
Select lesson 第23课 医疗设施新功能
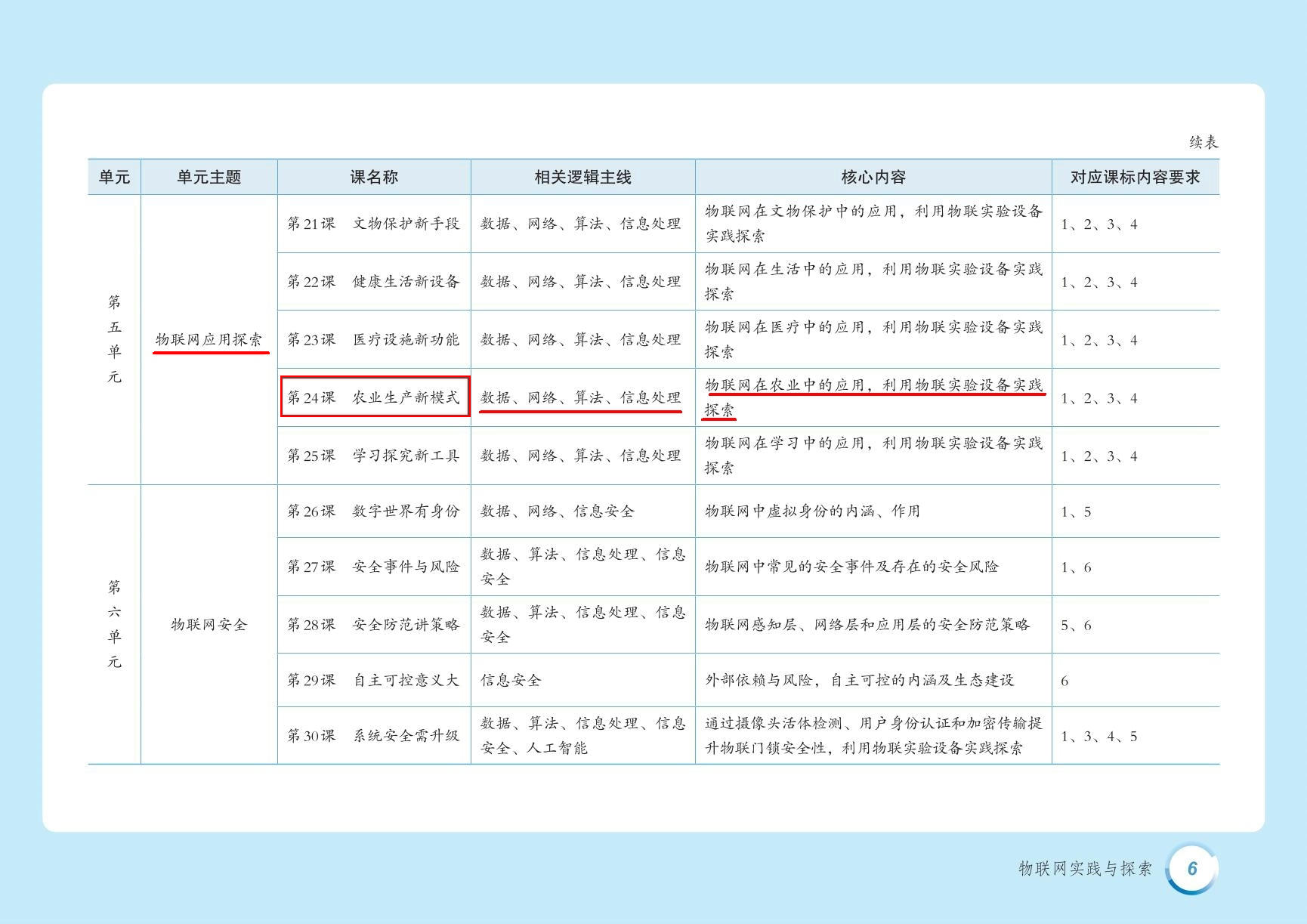(374, 340)
